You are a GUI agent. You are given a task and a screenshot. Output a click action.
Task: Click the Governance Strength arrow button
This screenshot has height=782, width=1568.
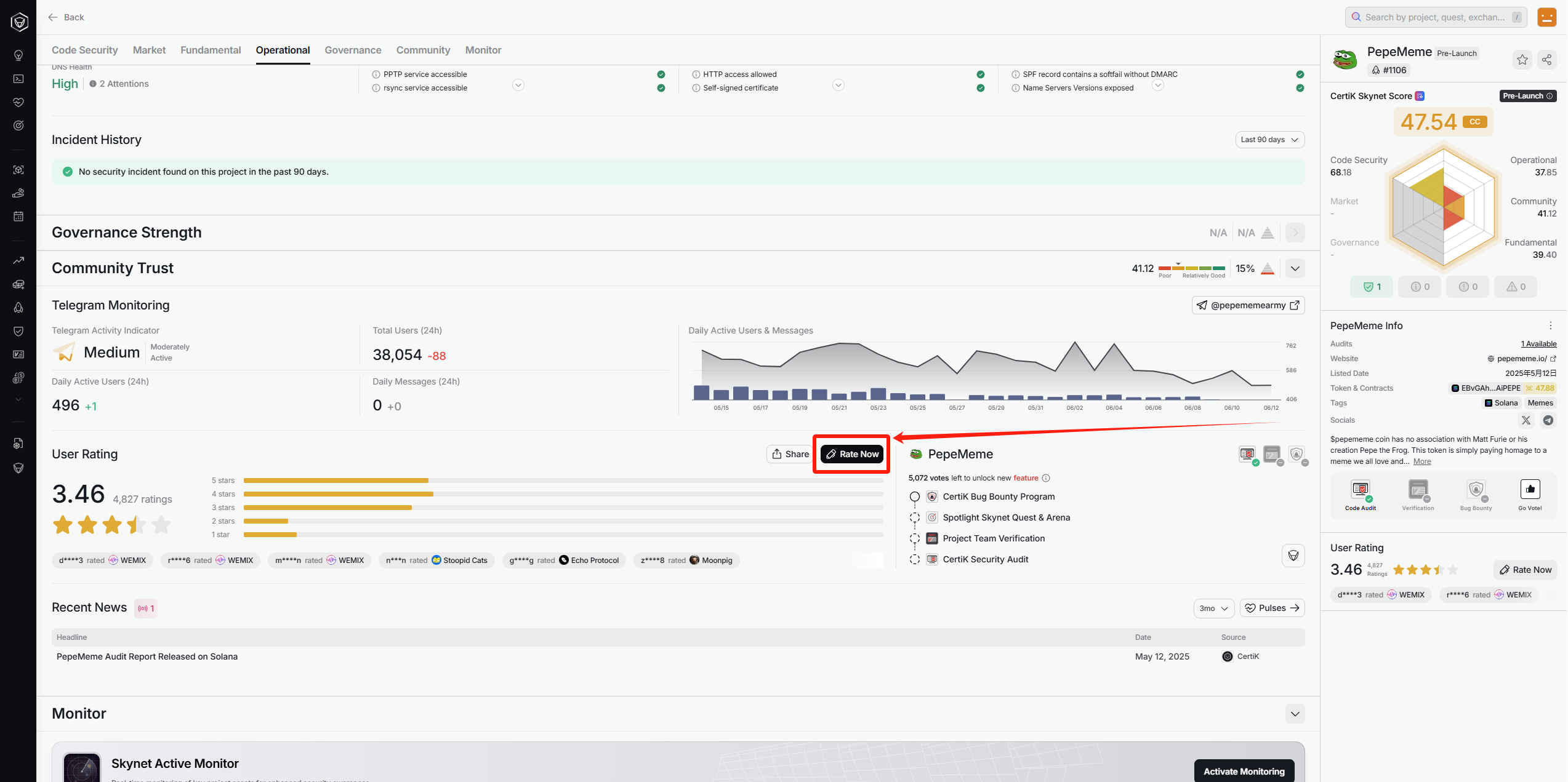click(1295, 233)
